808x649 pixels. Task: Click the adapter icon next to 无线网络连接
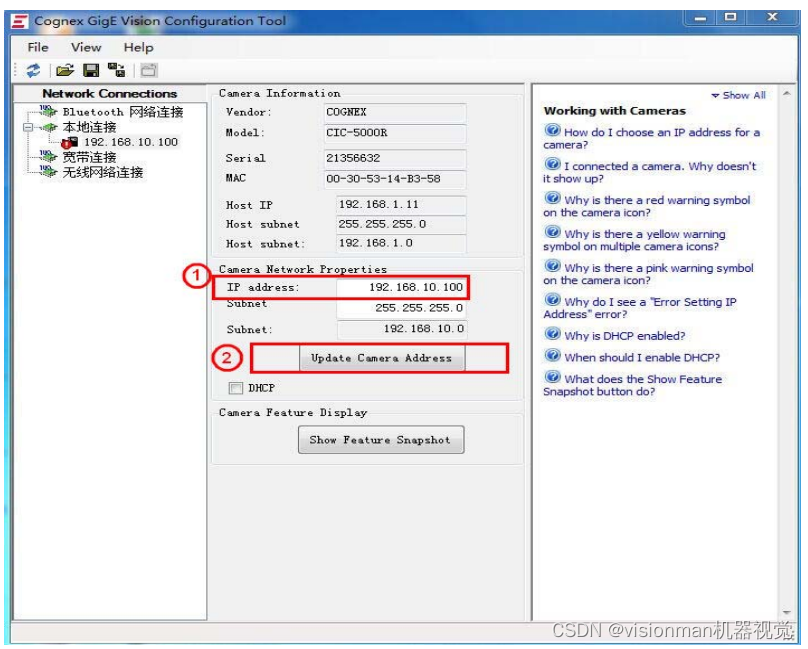click(46, 169)
